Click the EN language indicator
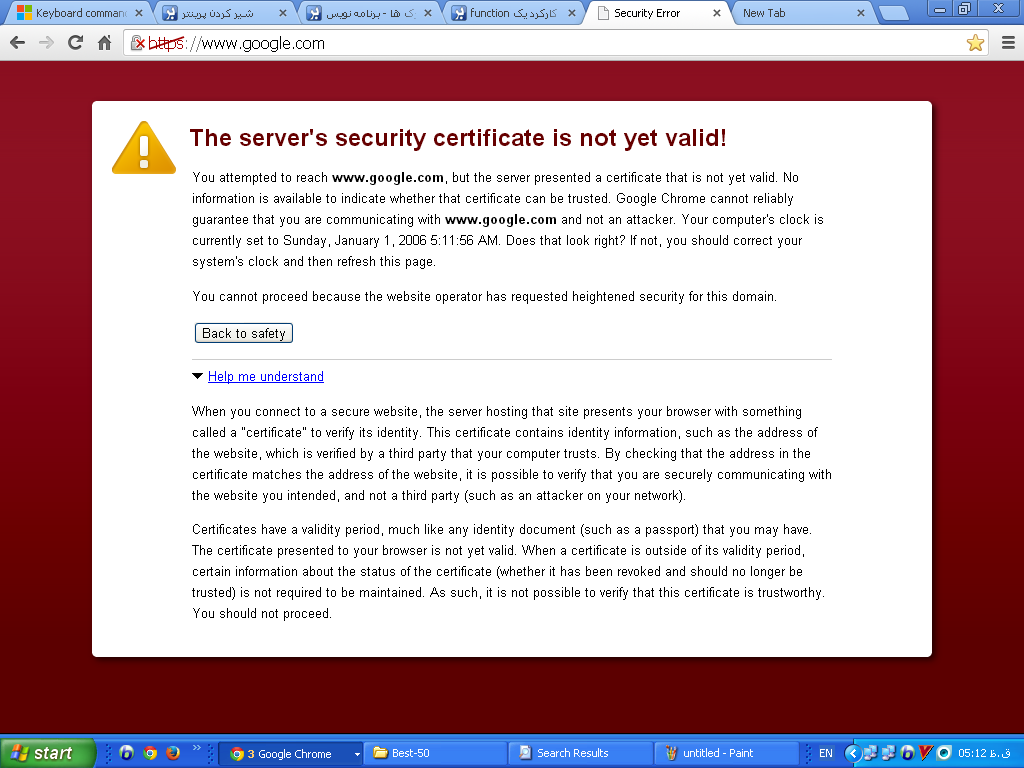 pyautogui.click(x=825, y=753)
